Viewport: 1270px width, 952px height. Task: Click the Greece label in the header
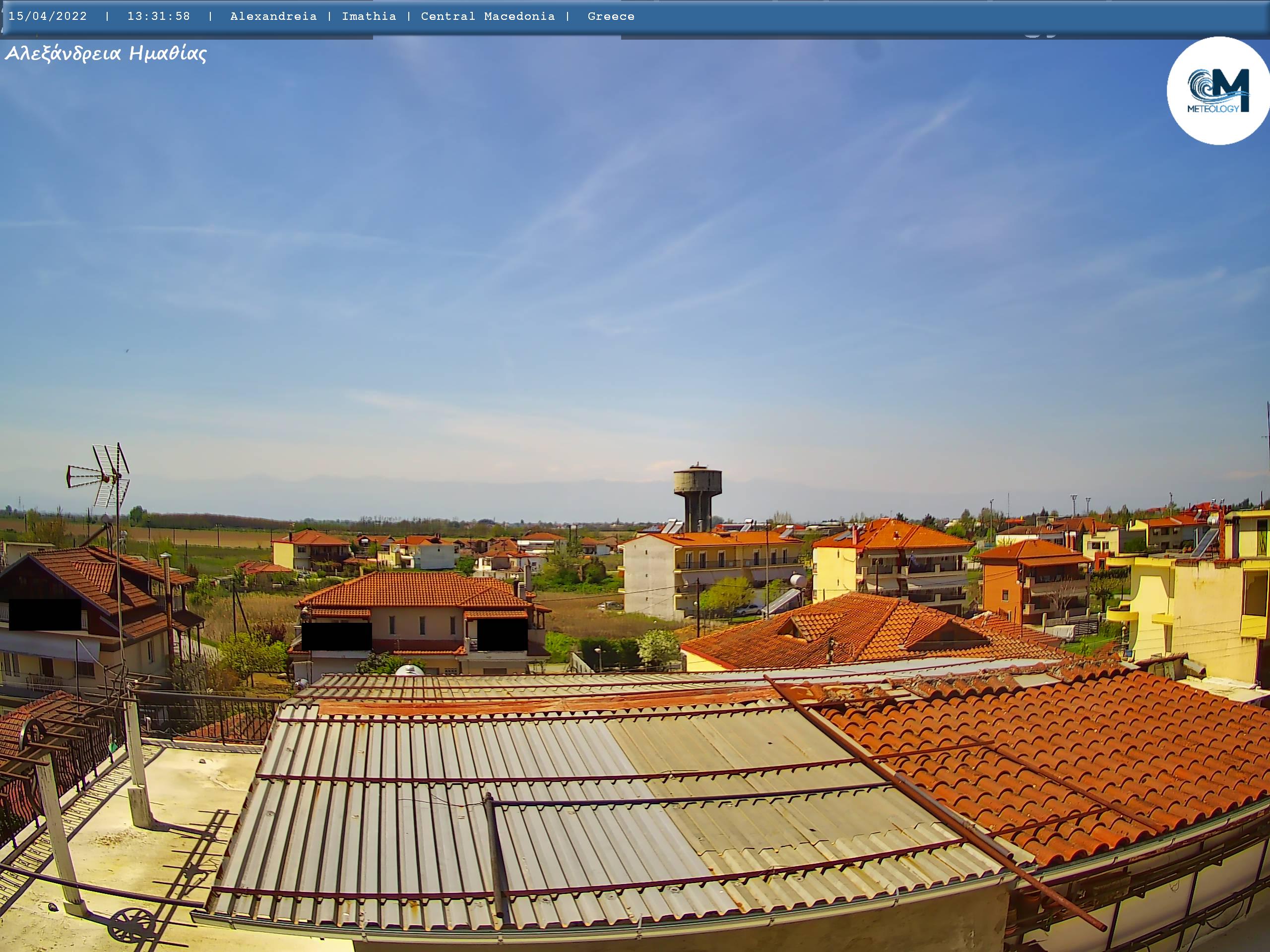pos(611,16)
